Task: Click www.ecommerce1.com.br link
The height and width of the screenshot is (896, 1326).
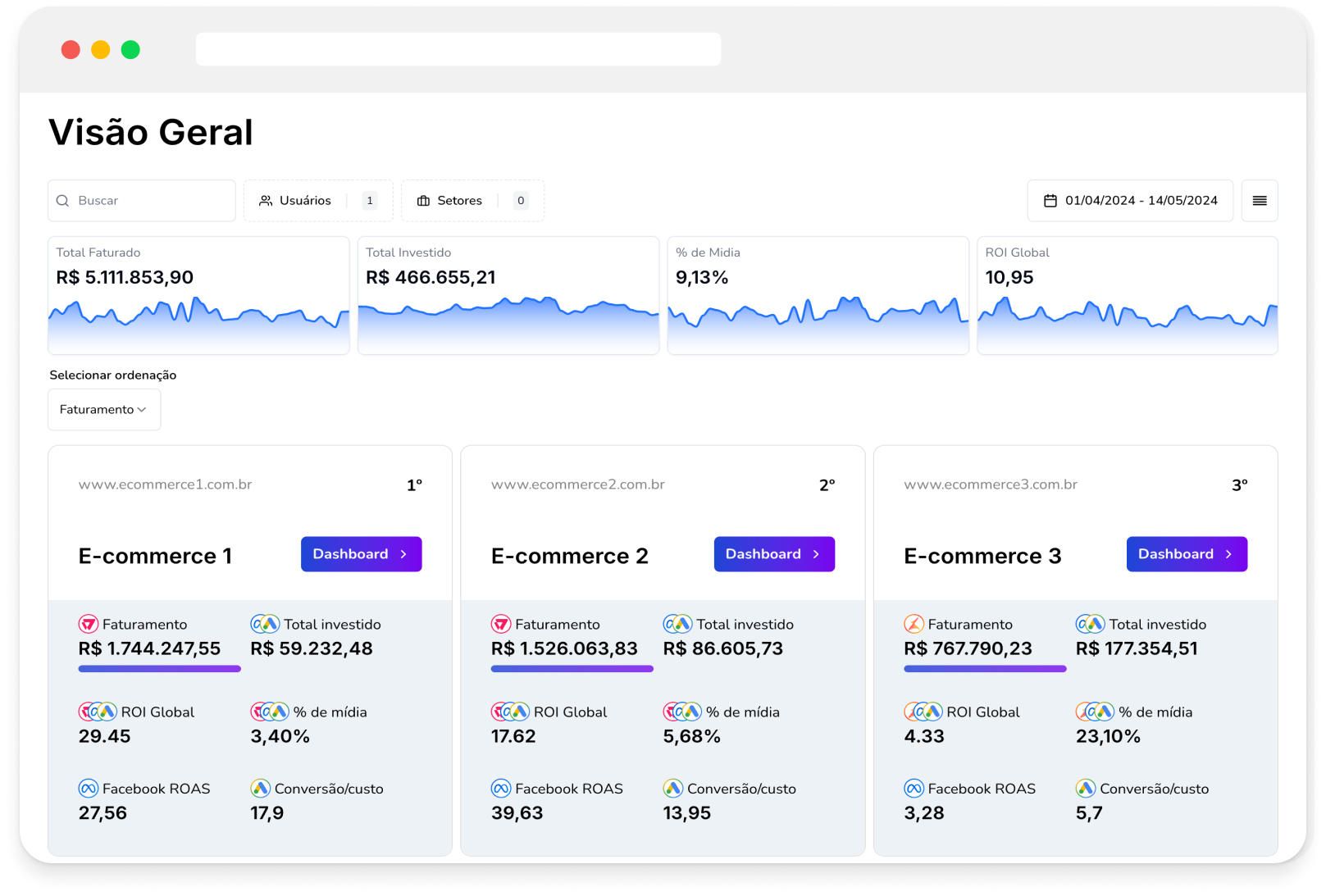Action: point(165,484)
